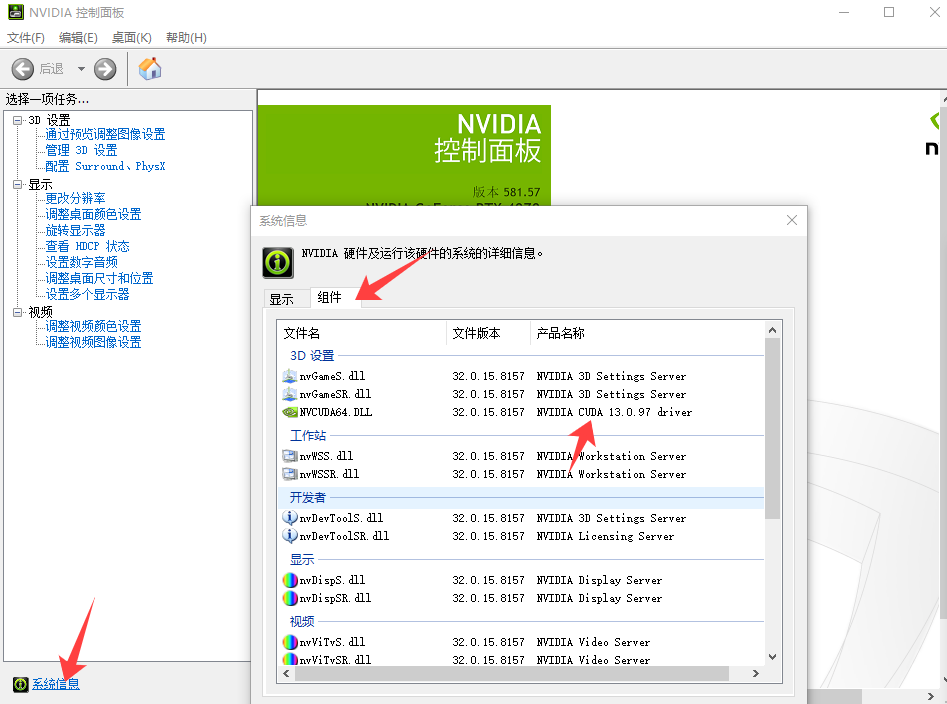Open the 文件(F) menu
Viewport: 947px width, 704px height.
(x=26, y=38)
